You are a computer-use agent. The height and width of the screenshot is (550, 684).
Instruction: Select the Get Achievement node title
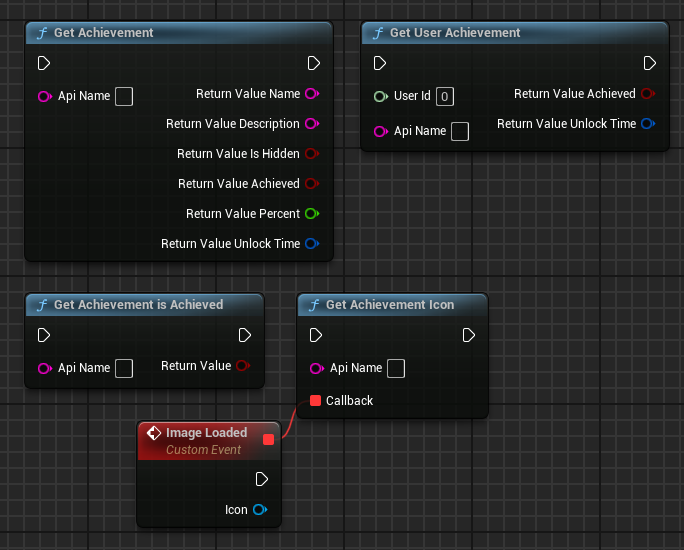pos(104,33)
